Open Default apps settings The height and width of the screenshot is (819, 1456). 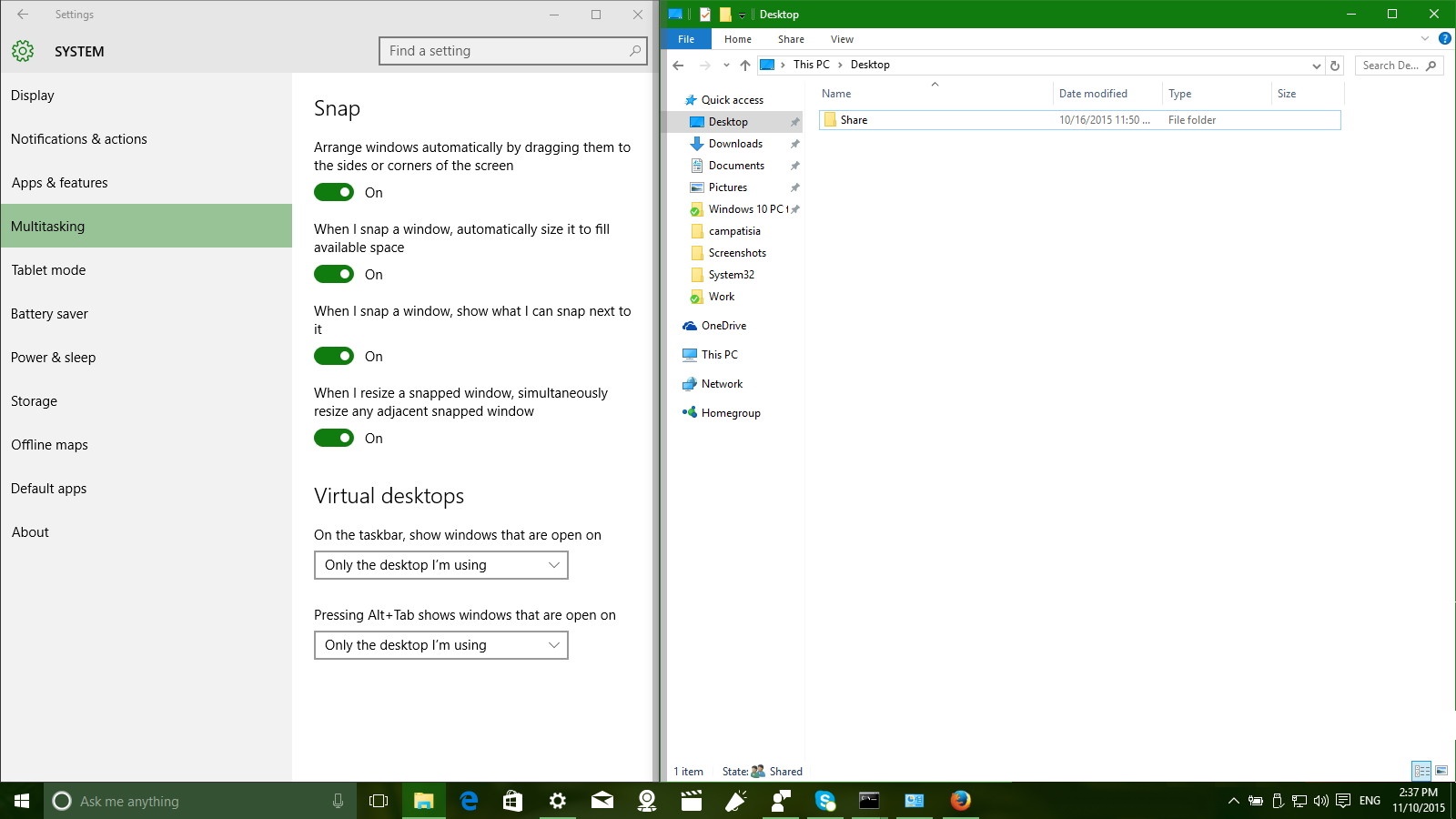pyautogui.click(x=146, y=488)
